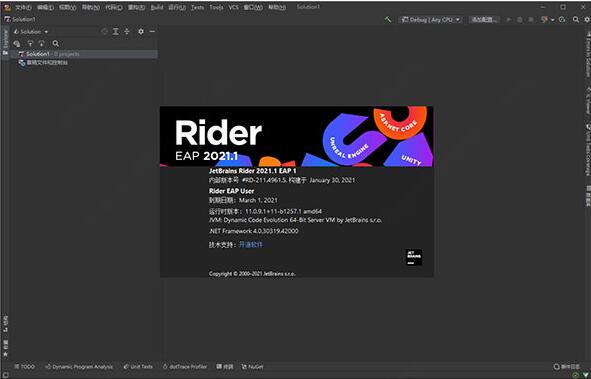Open the Unit Tests tool window
The height and width of the screenshot is (379, 591).
138,367
